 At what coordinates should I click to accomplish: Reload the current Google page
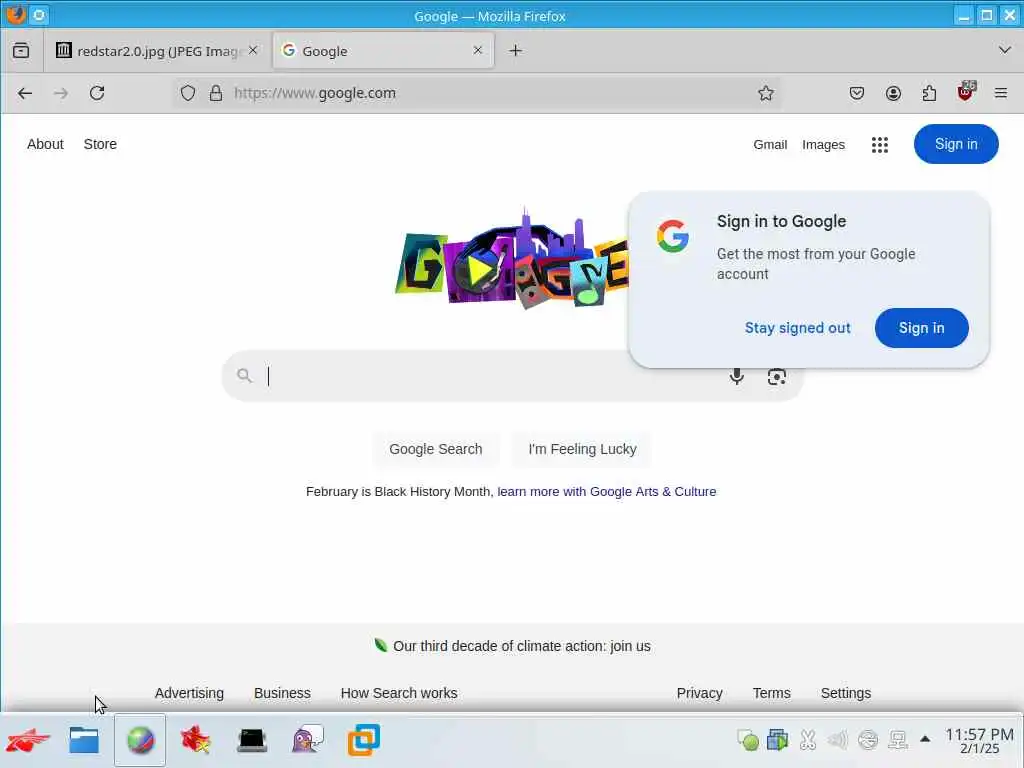pyautogui.click(x=97, y=93)
